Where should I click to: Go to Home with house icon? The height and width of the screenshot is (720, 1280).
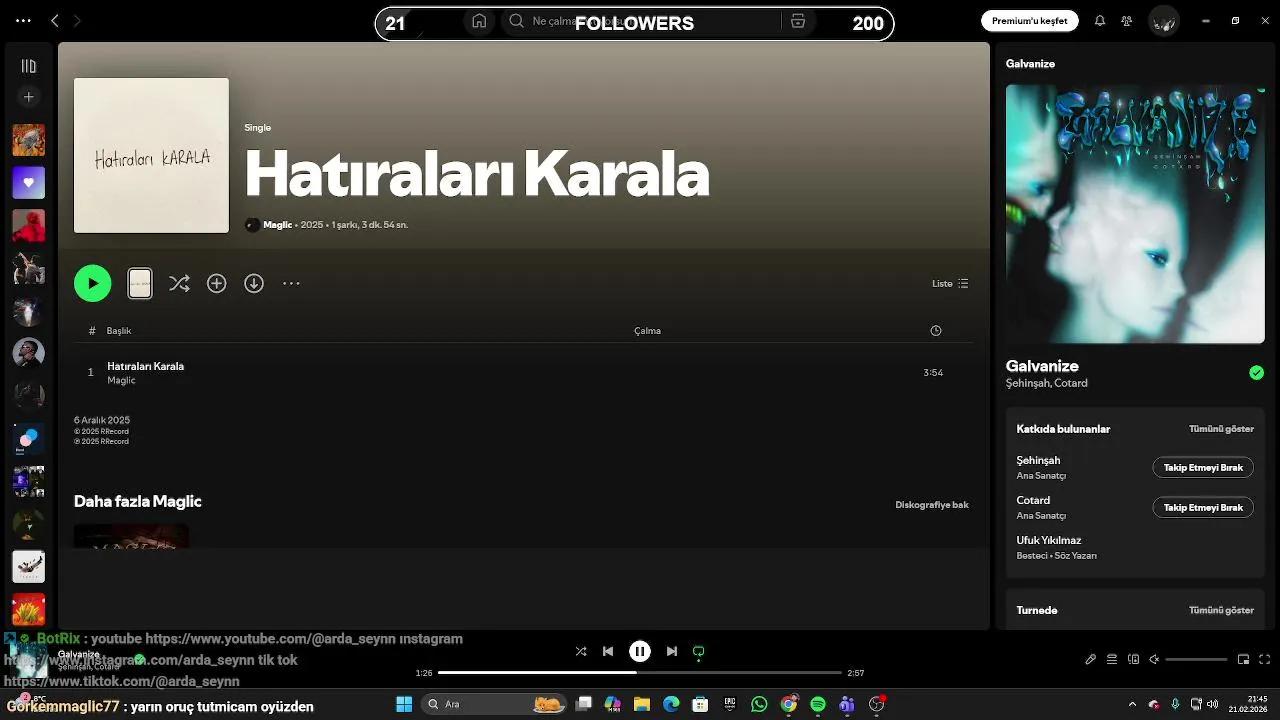(x=479, y=21)
